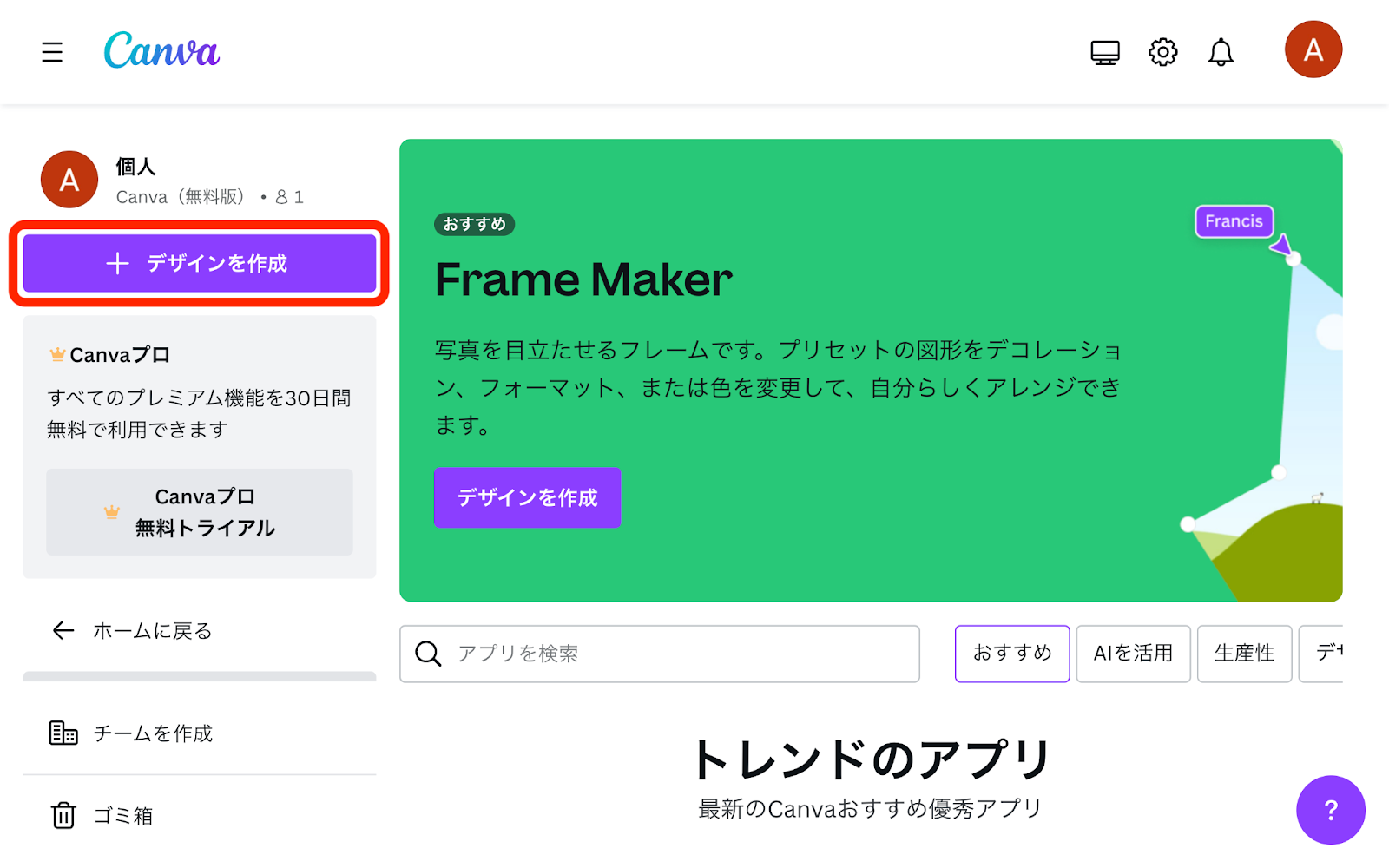The image size is (1389, 868).
Task: Click the Canva（無料版）plan text
Action: 182,197
